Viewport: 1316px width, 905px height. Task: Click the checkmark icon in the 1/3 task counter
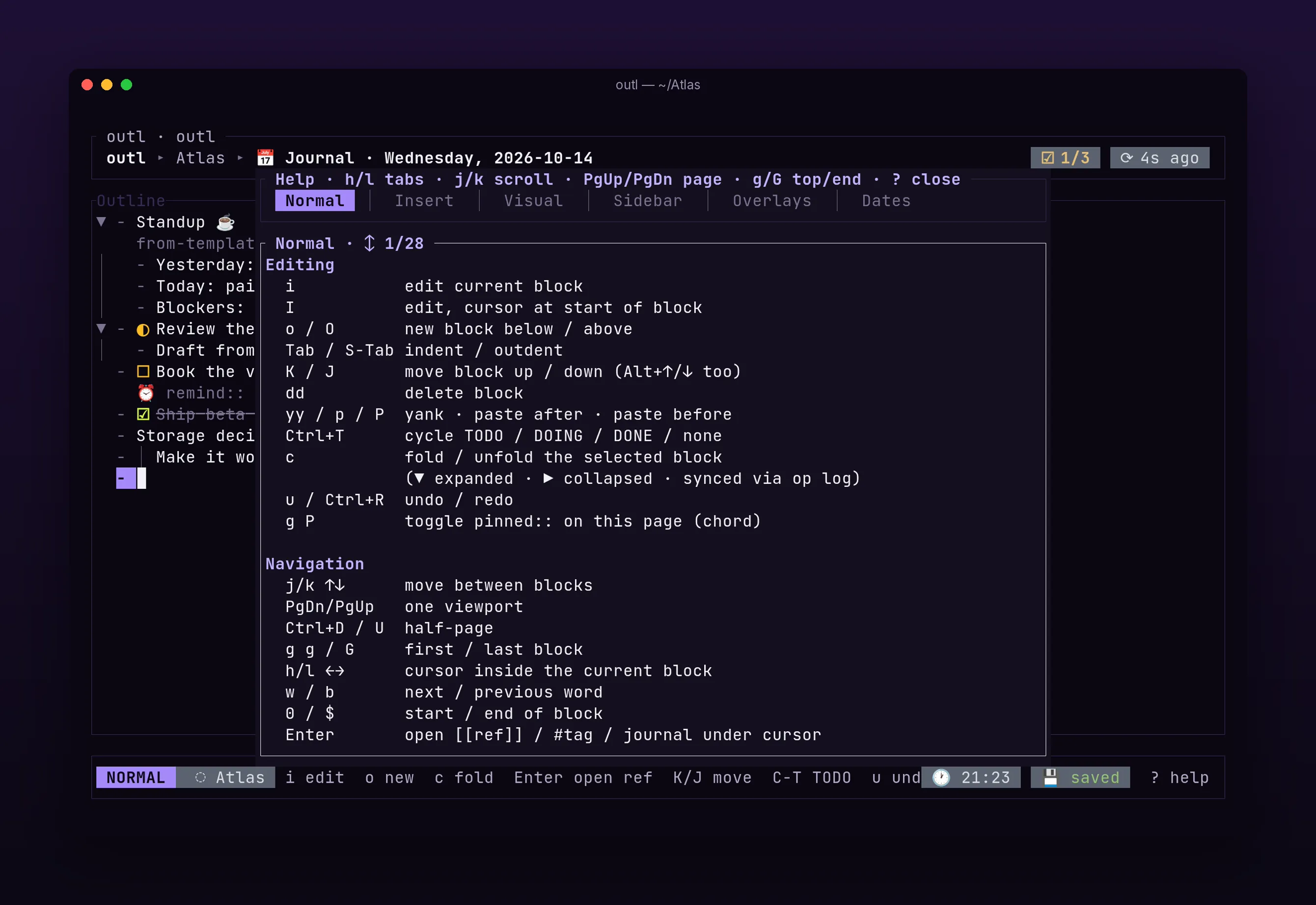coord(1048,158)
